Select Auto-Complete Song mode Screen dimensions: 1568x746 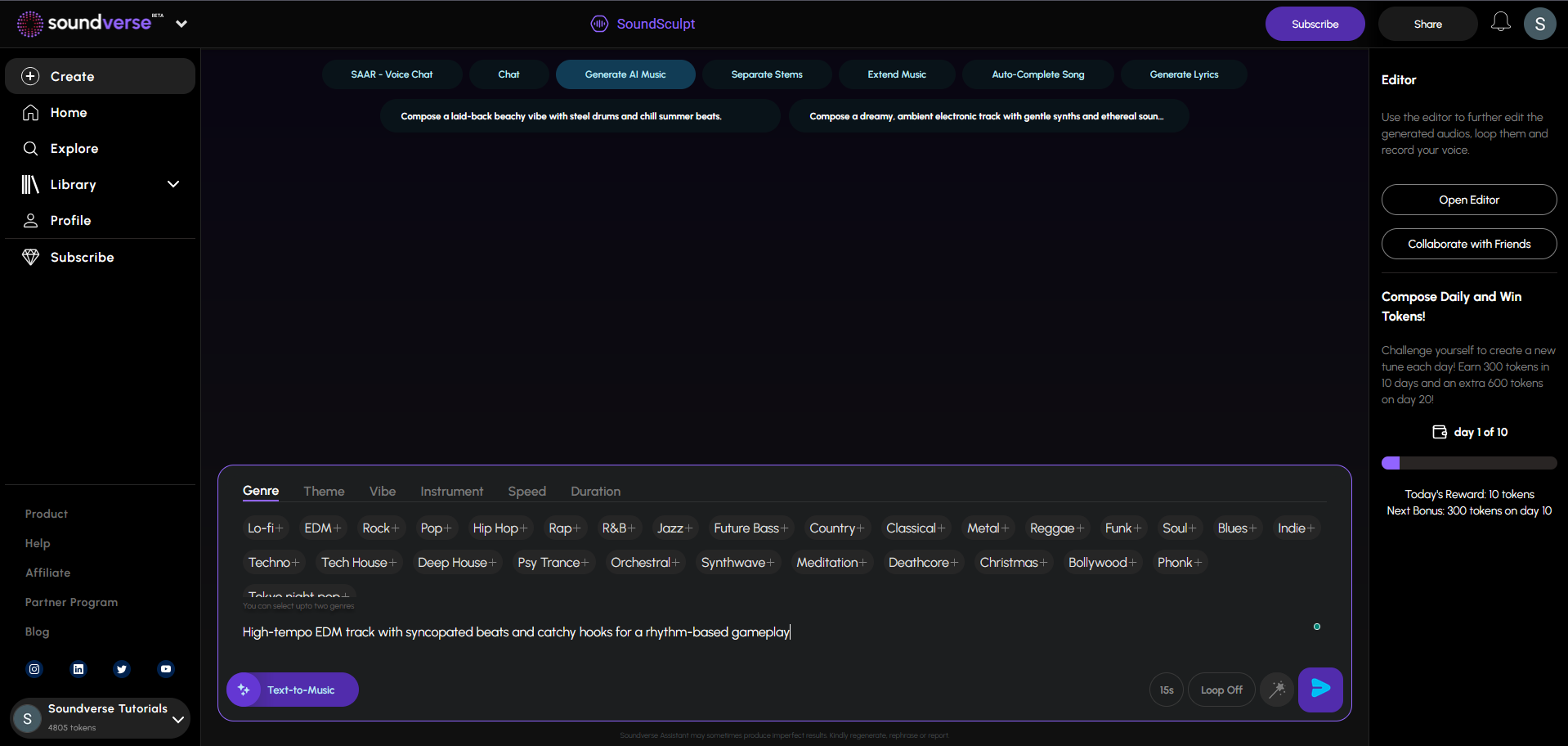click(x=1038, y=74)
